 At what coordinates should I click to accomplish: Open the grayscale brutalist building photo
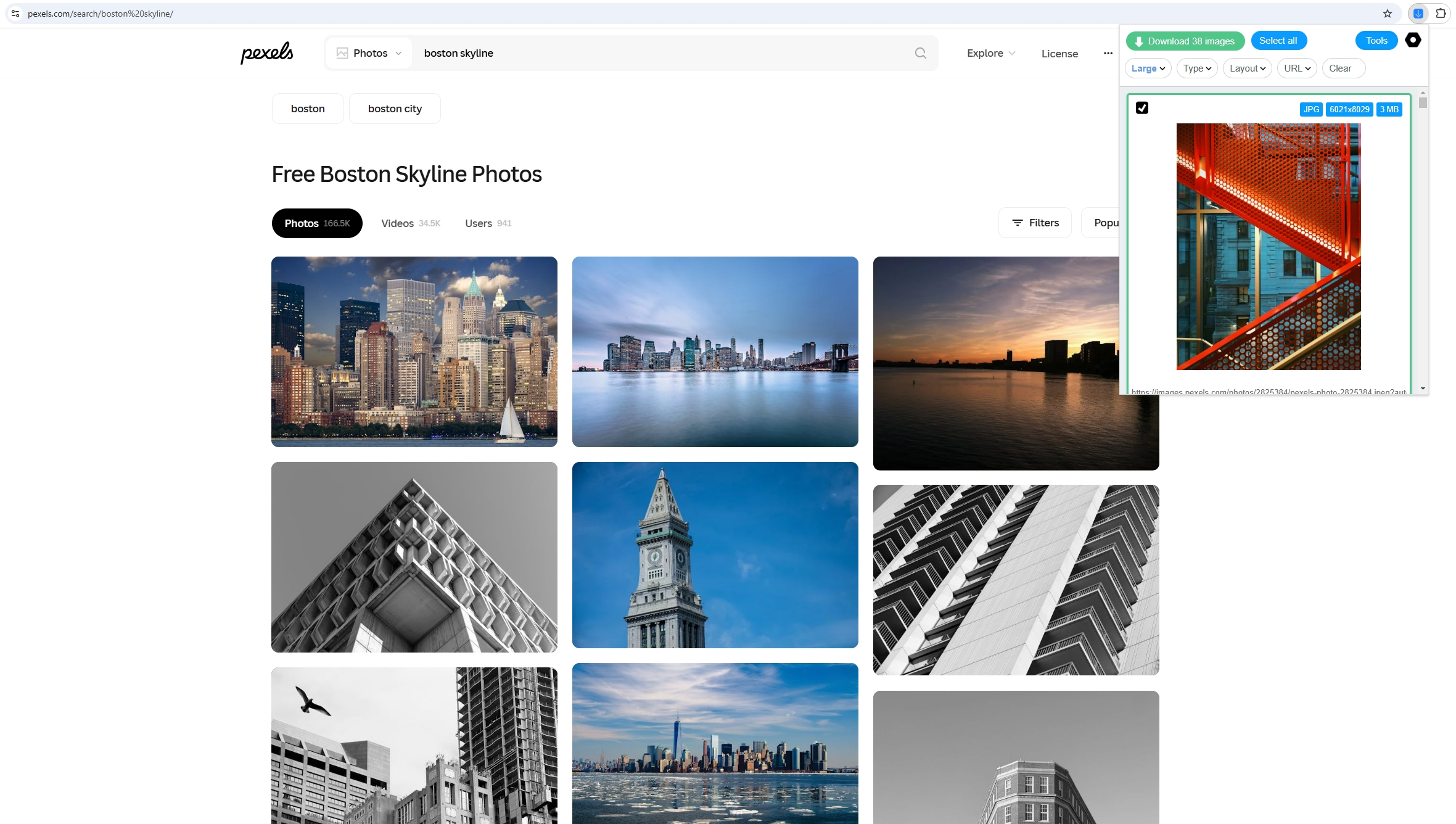tap(414, 557)
